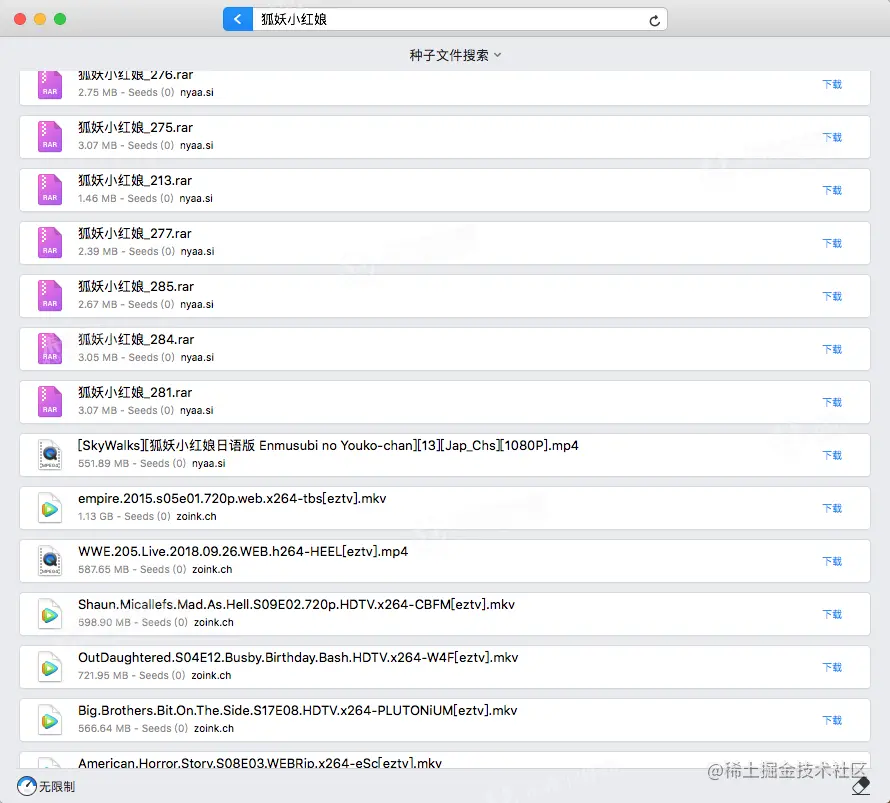Viewport: 890px width, 803px height.
Task: Select the Shaun.Micallefs.Mad.As.Hell.S09E02 title
Action: pos(296,604)
